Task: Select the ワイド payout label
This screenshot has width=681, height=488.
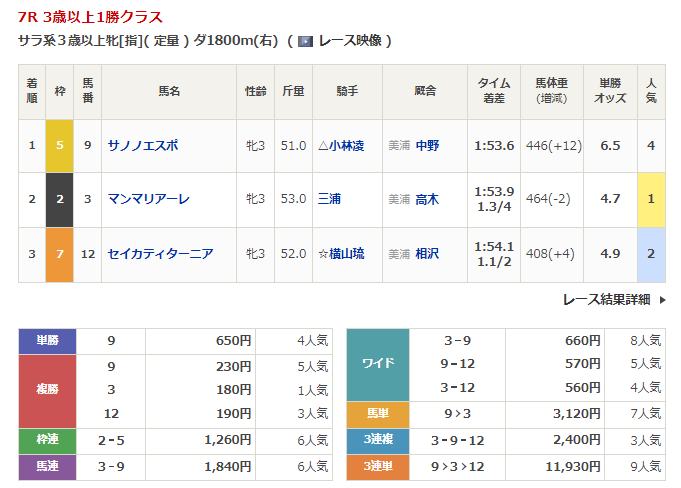Action: 377,363
